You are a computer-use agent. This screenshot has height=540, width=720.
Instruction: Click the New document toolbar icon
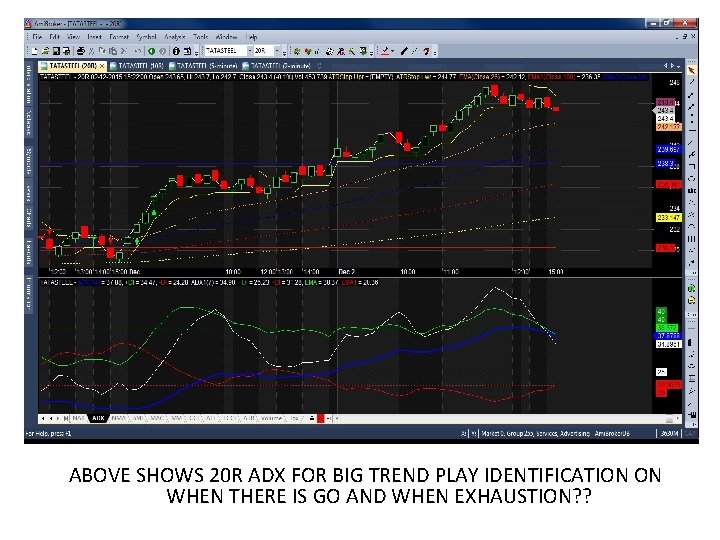[x=34, y=51]
